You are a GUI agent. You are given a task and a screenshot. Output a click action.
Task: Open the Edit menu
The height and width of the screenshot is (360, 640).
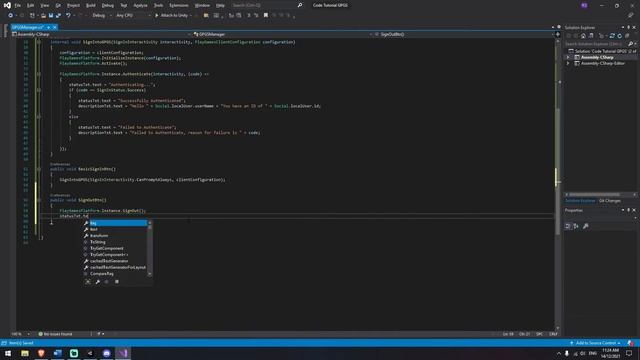coord(31,5)
